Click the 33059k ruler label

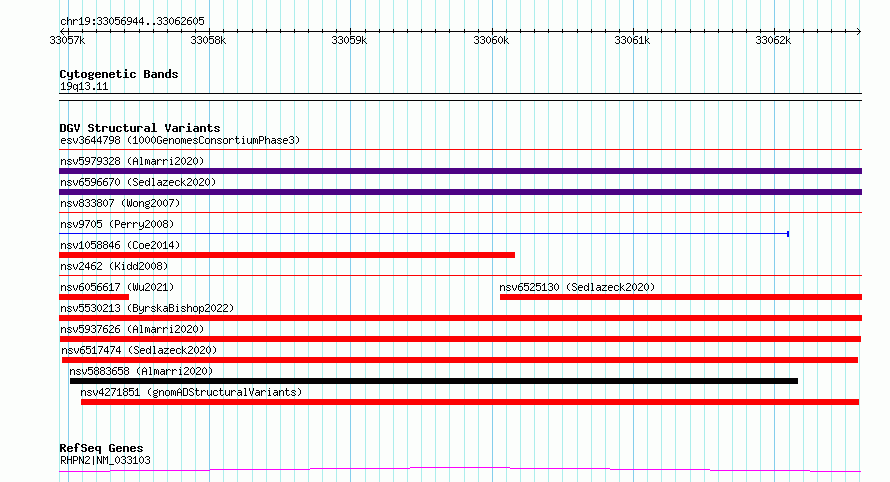349,40
